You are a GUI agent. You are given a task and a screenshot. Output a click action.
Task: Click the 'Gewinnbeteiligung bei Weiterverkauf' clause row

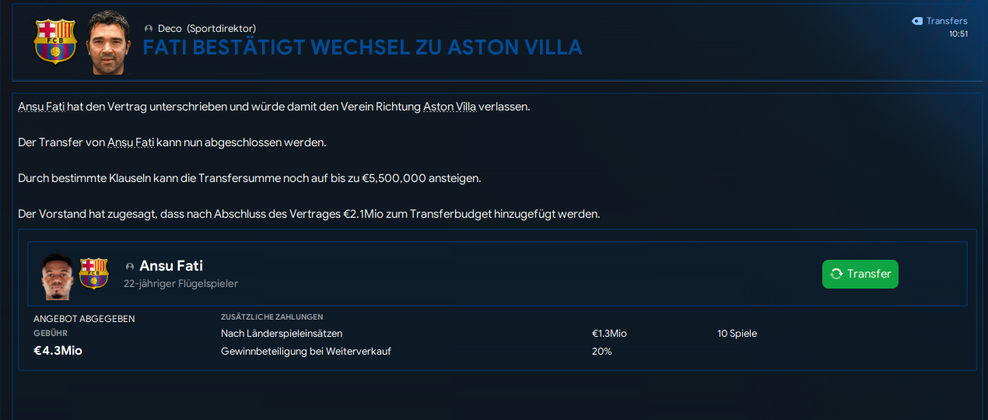click(x=311, y=351)
